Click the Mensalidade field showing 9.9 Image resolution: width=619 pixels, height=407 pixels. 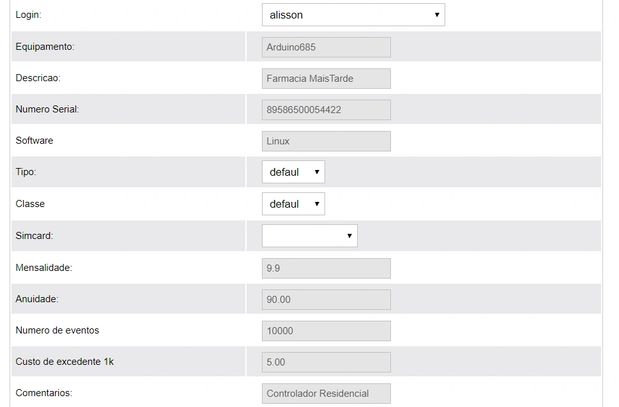click(x=326, y=268)
